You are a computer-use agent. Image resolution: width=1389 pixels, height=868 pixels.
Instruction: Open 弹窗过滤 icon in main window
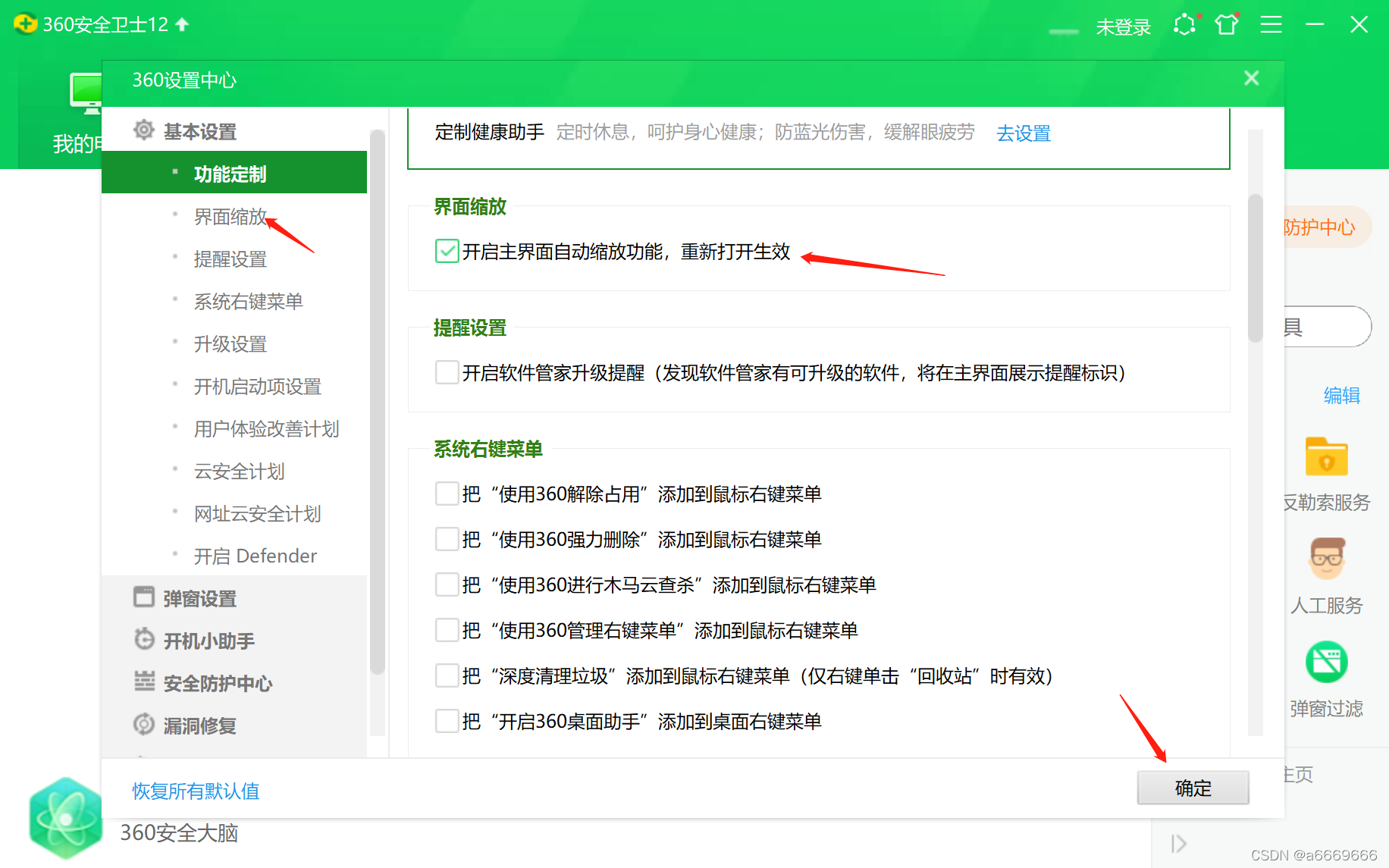1327,662
